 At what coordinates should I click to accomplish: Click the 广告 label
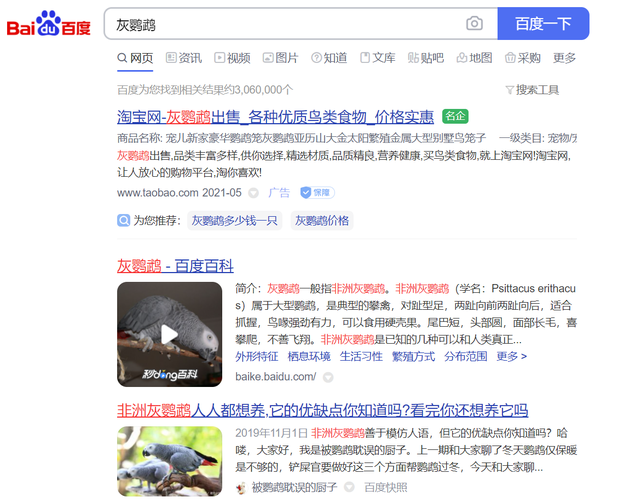[x=279, y=193]
